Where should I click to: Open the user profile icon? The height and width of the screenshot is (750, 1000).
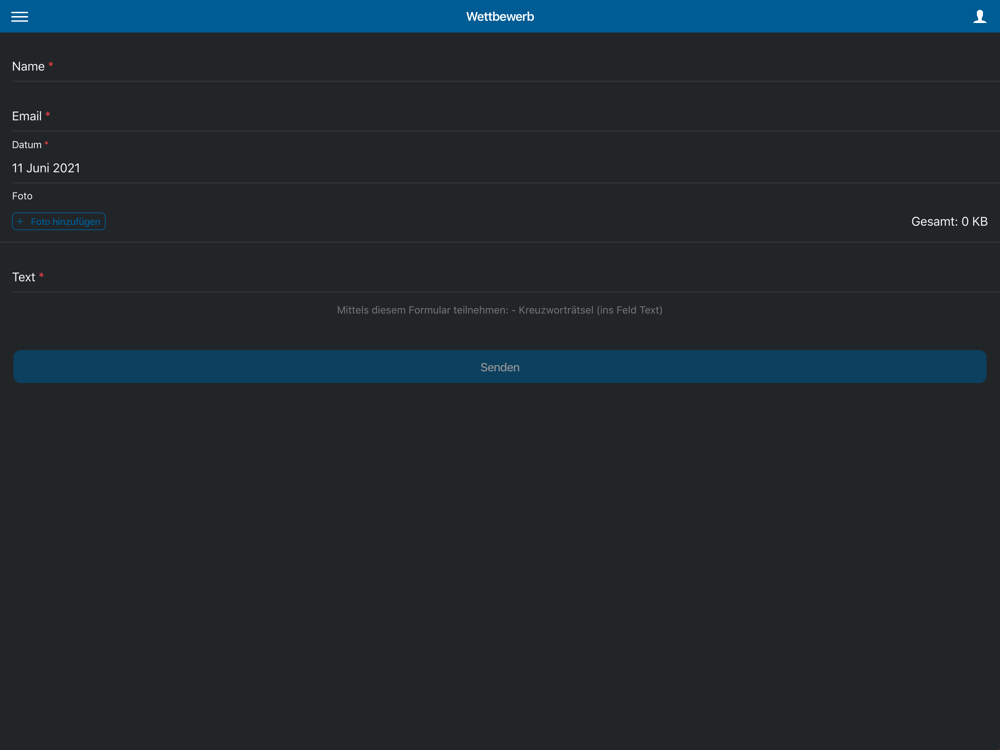pos(980,17)
